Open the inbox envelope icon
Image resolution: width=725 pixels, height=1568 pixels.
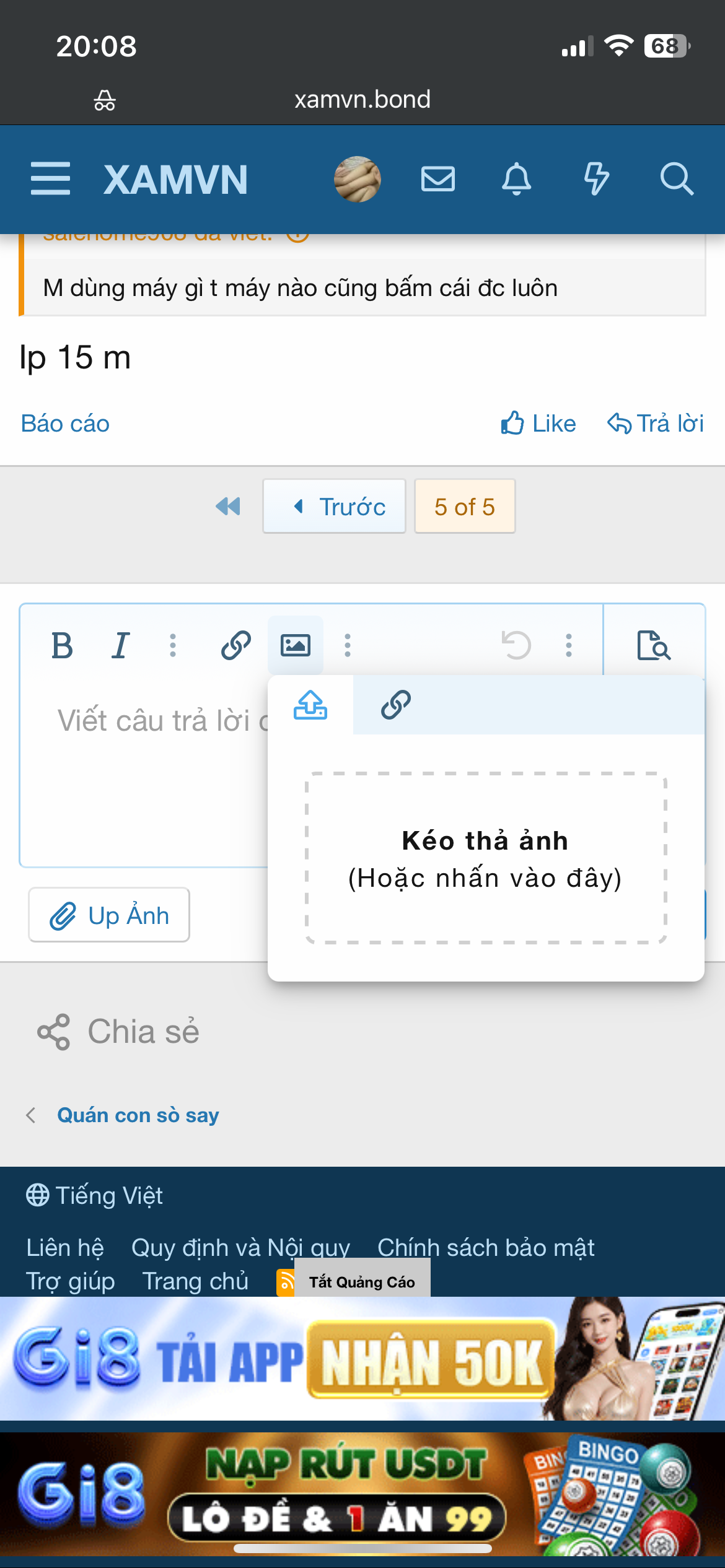(438, 179)
